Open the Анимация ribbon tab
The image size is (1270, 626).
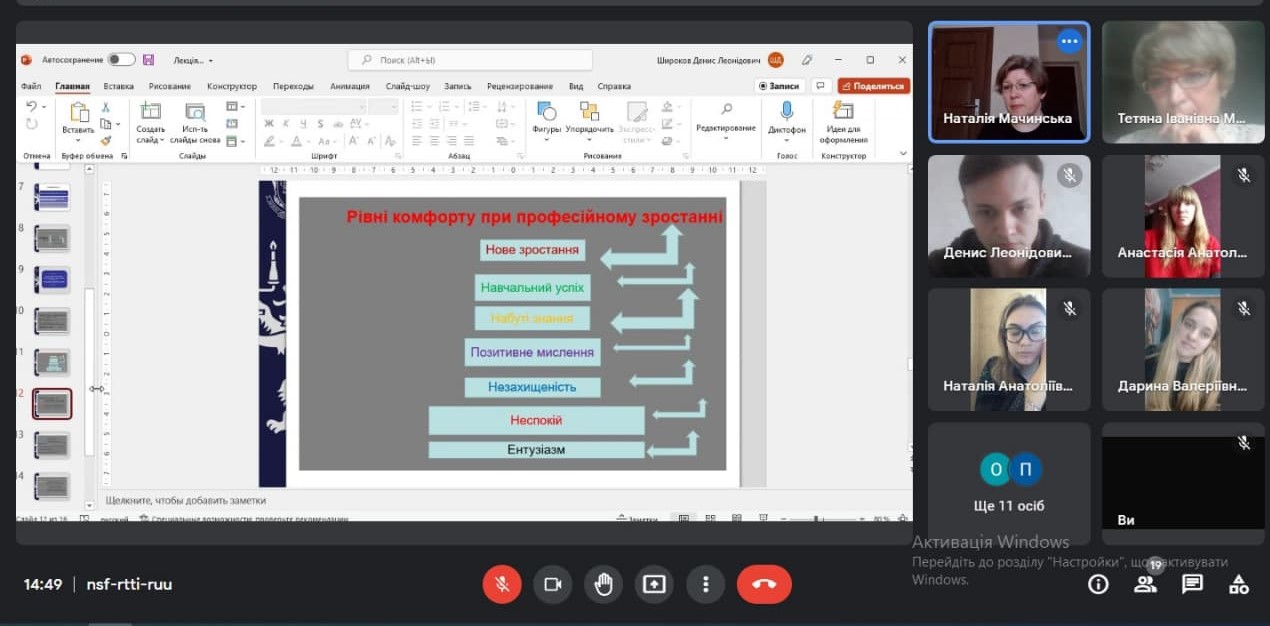[349, 86]
